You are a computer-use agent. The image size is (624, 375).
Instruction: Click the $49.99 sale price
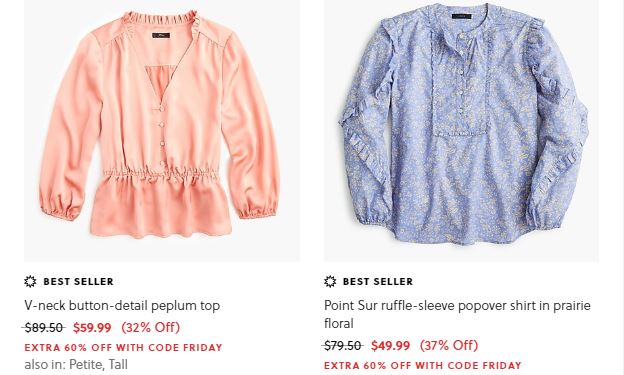390,346
